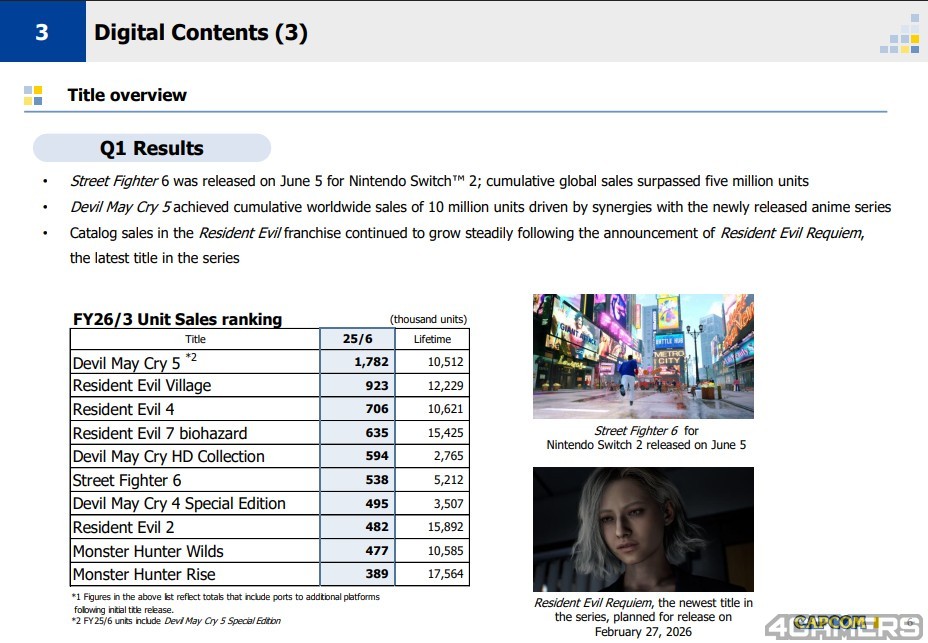
Task: Click footnote *1 about ports to additional platforms
Action: pyautogui.click(x=225, y=603)
